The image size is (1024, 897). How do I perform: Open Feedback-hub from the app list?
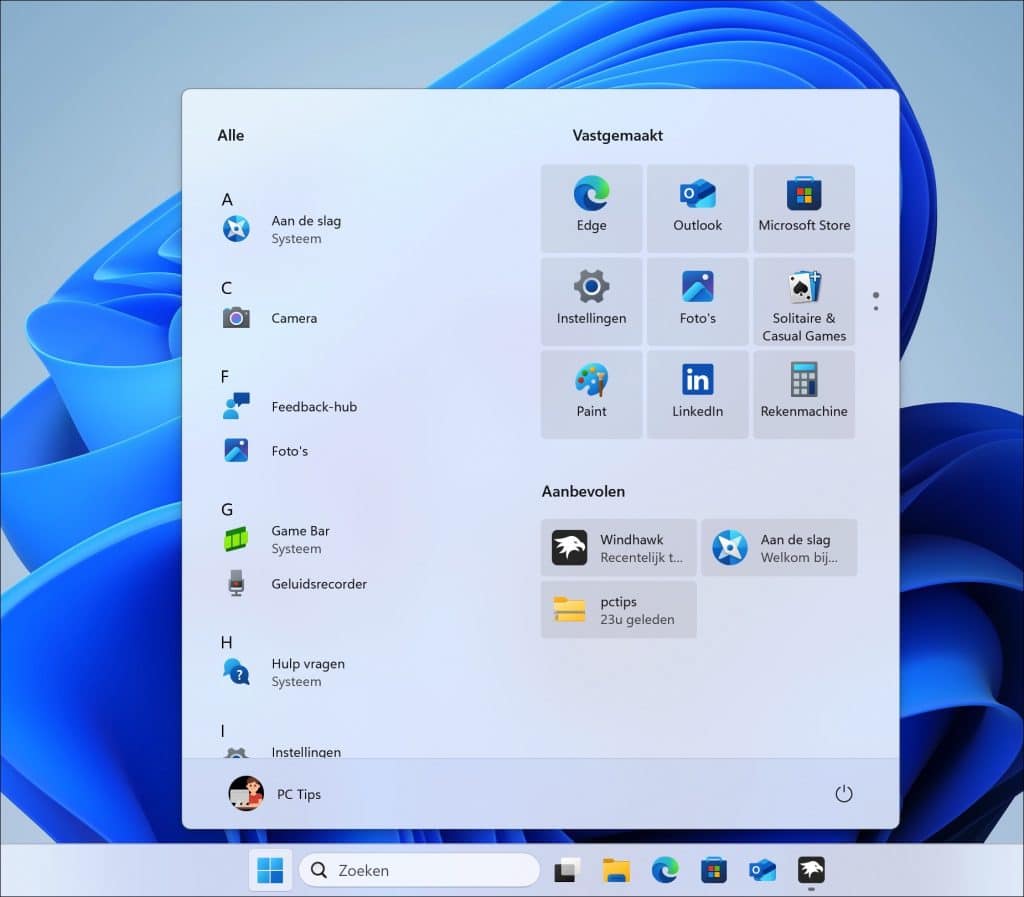pos(313,407)
